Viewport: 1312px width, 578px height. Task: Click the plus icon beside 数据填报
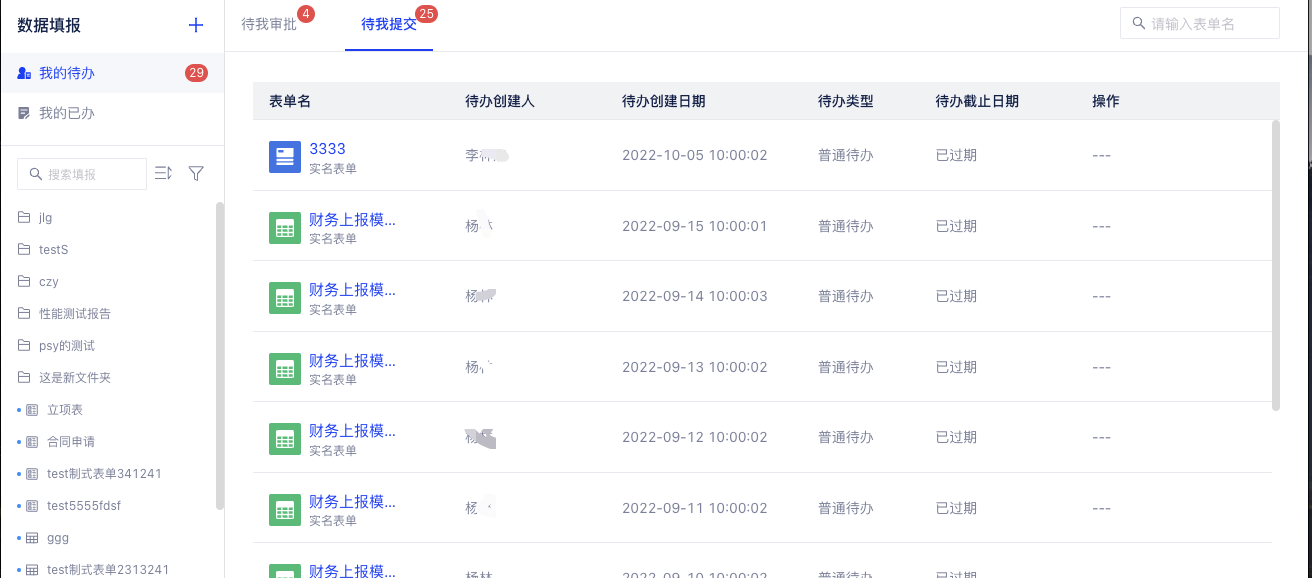point(196,26)
